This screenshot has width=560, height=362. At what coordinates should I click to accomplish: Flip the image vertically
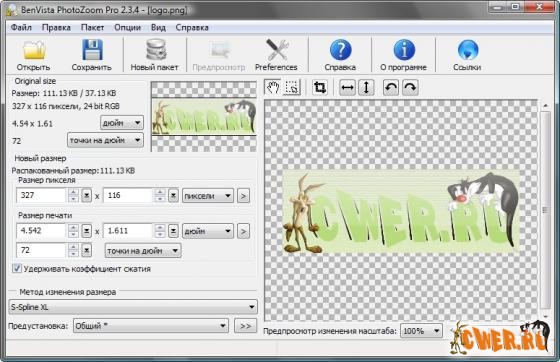pos(366,87)
